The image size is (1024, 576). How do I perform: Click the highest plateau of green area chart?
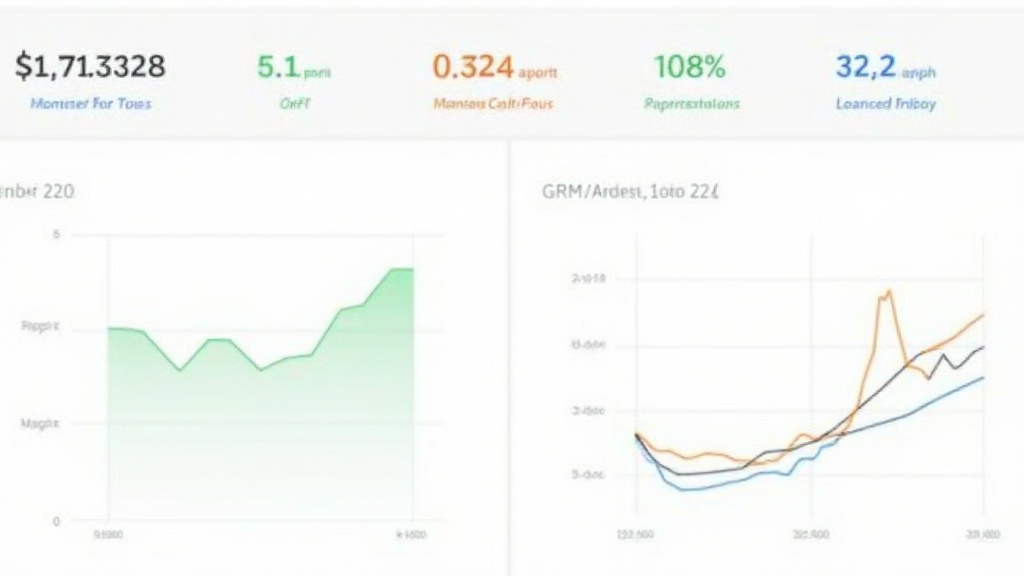click(x=400, y=269)
